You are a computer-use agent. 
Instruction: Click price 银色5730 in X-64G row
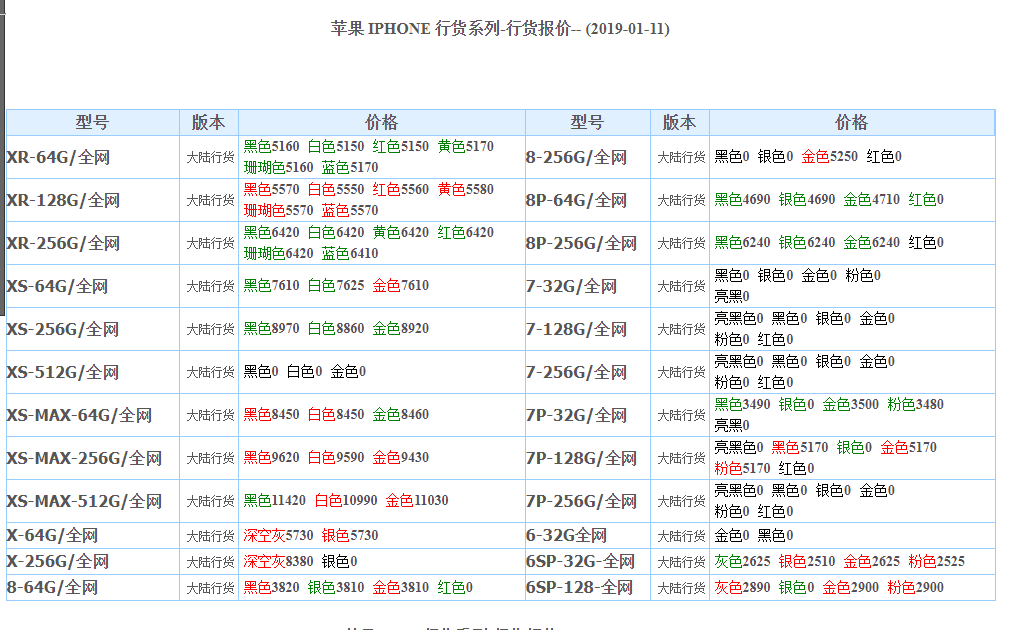[x=350, y=536]
